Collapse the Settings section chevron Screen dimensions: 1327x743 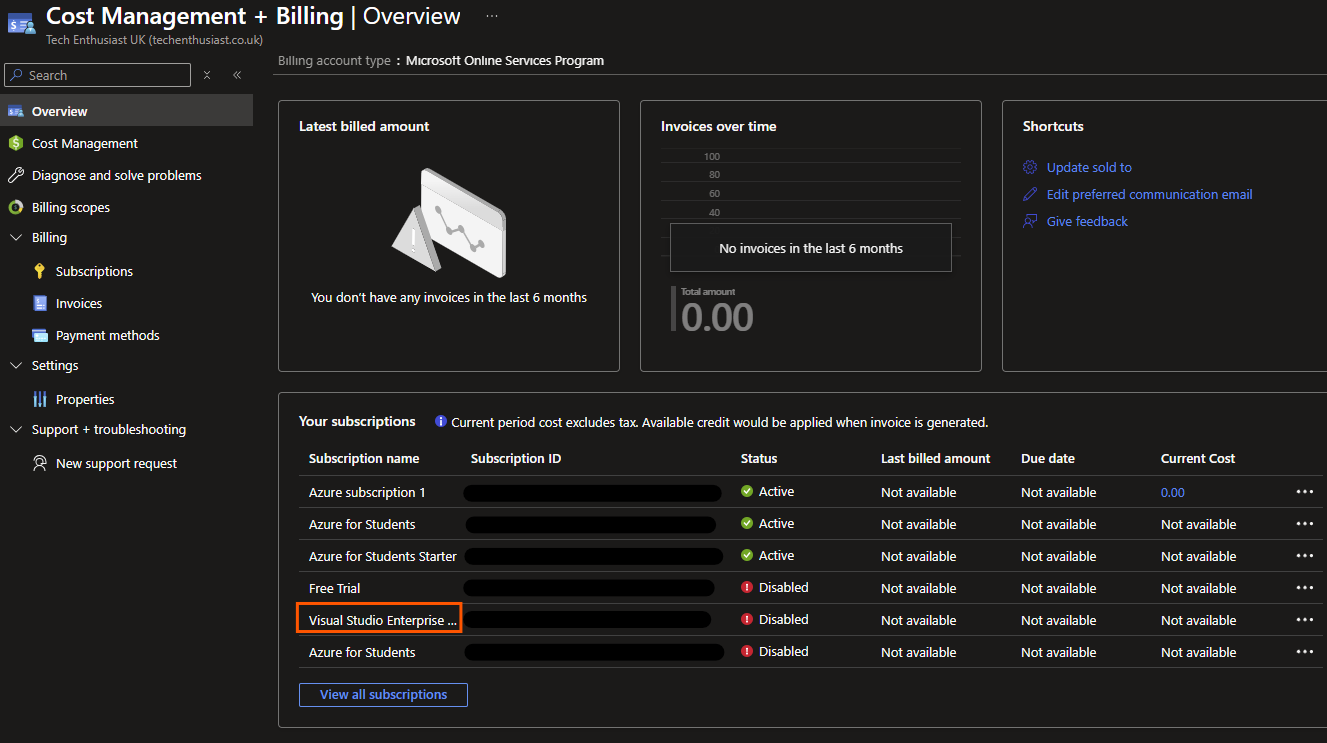(15, 365)
